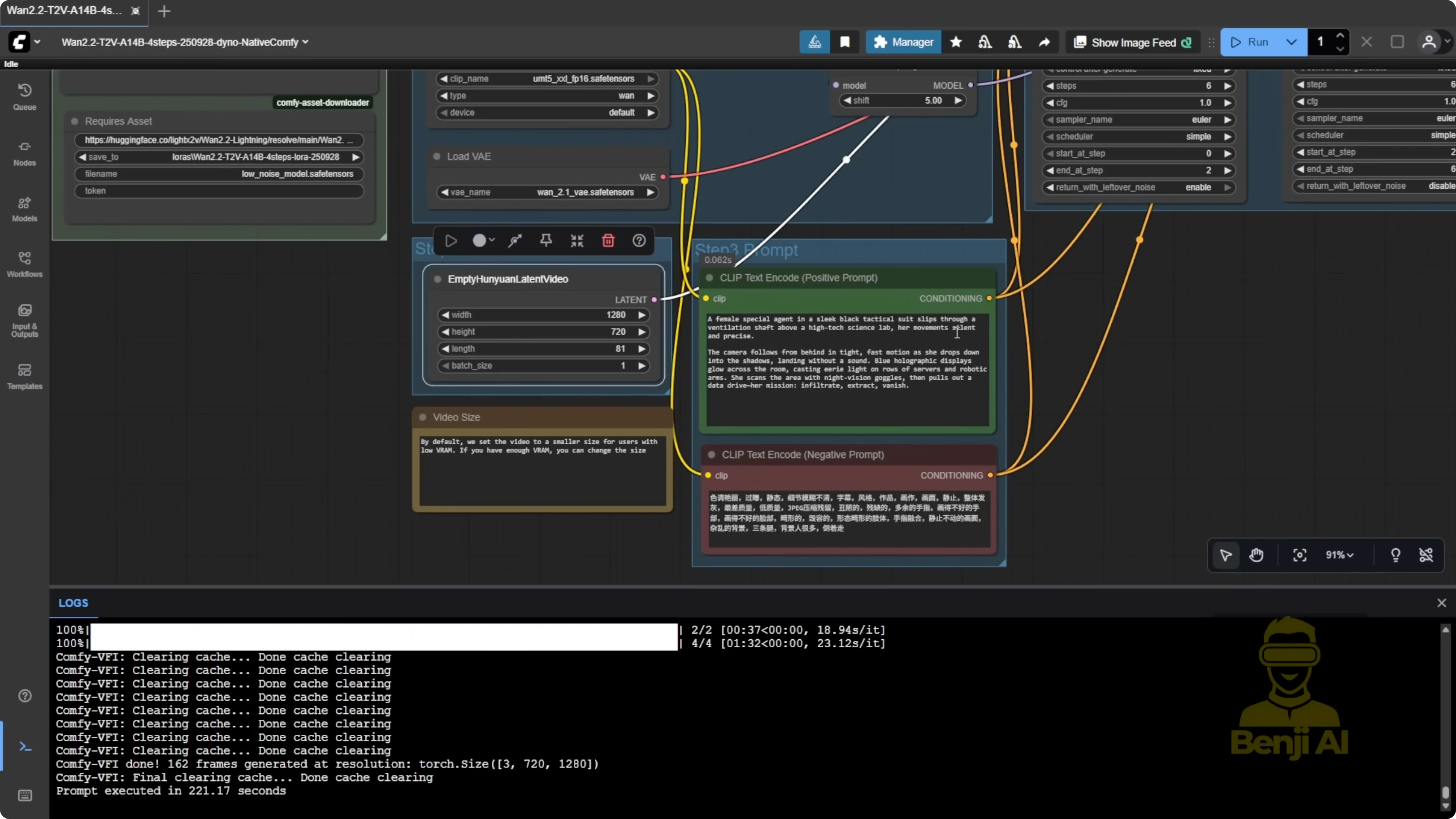This screenshot has width=1456, height=819.
Task: Open the Manager panel
Action: click(902, 42)
